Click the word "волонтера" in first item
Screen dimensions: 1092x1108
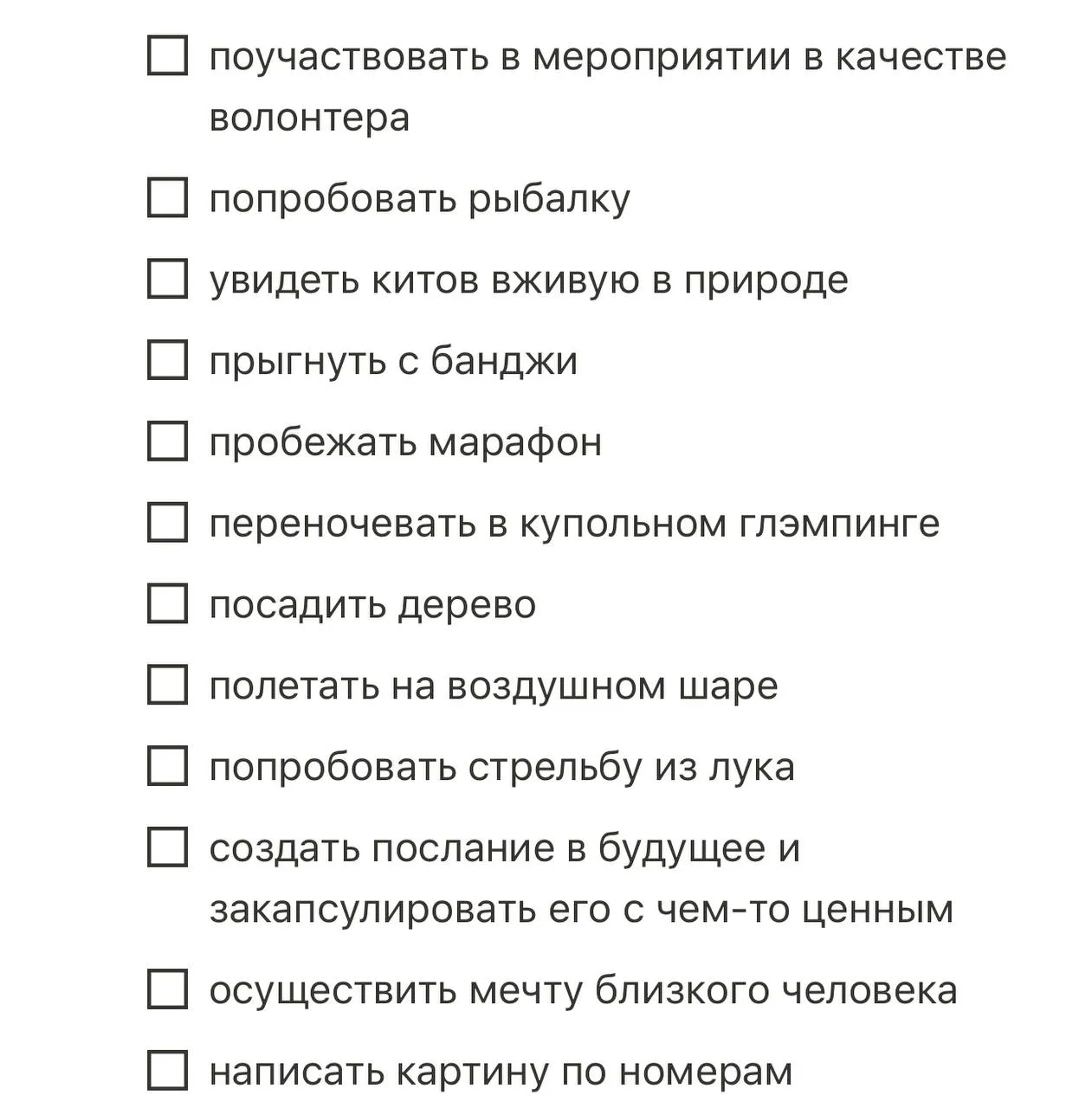[309, 118]
